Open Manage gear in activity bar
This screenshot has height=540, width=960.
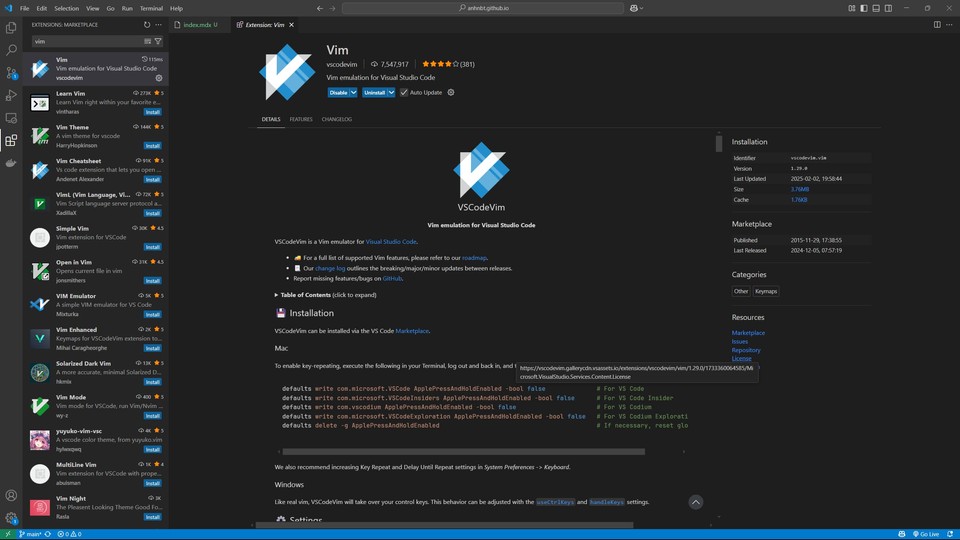pyautogui.click(x=11, y=518)
